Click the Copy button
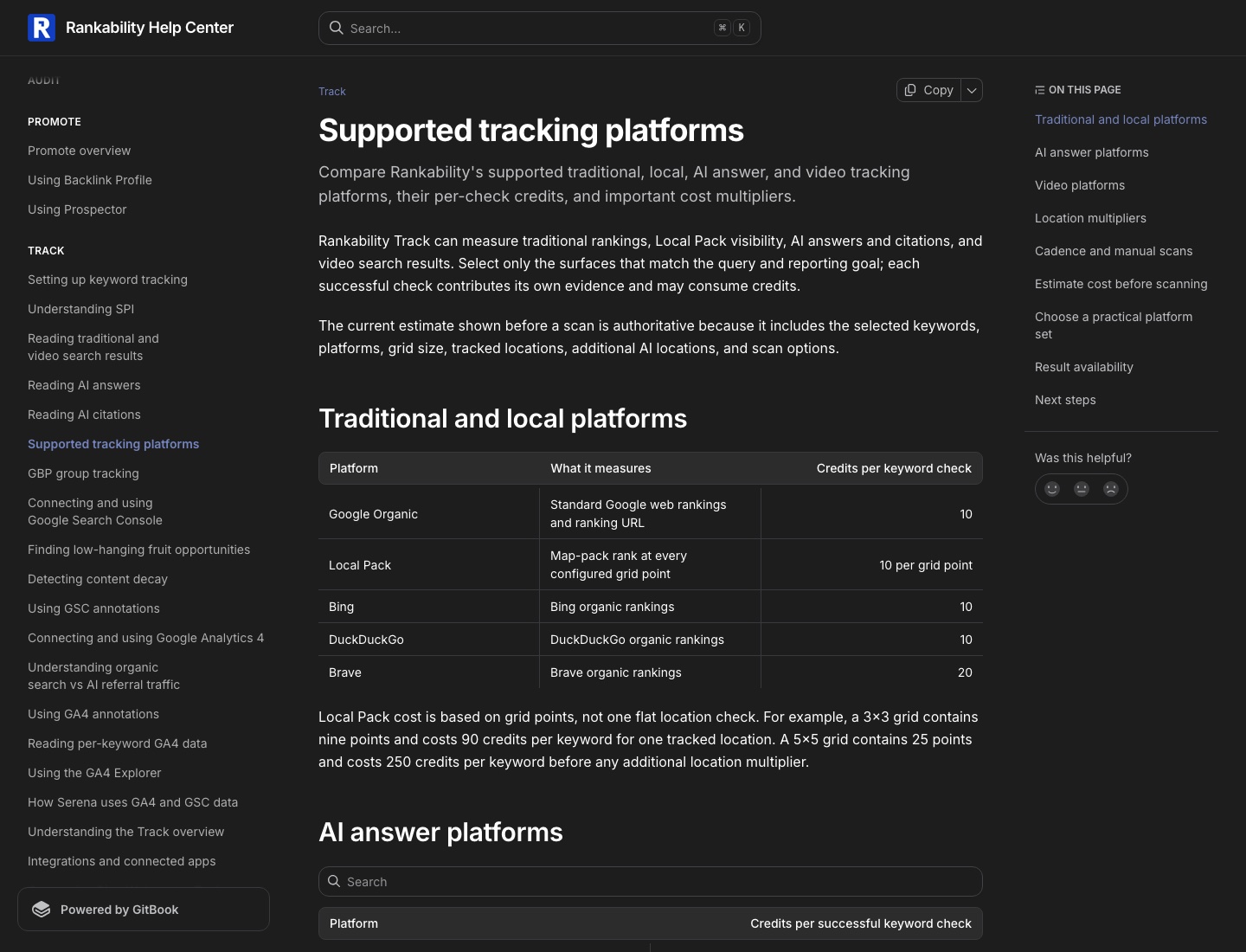The image size is (1246, 952). pos(928,90)
